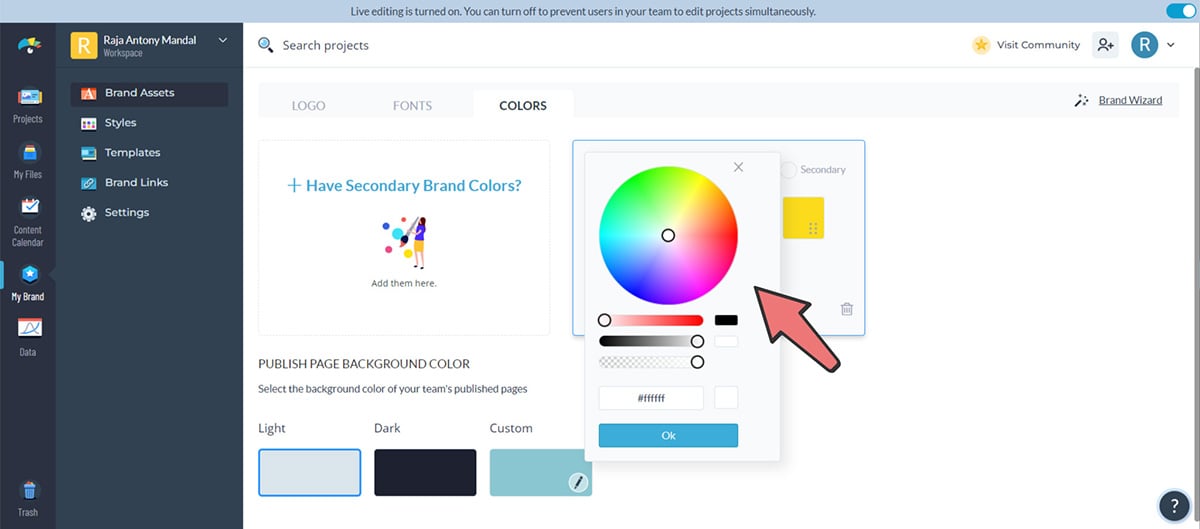
Task: Turn off the live editing toggle
Action: point(1181,11)
